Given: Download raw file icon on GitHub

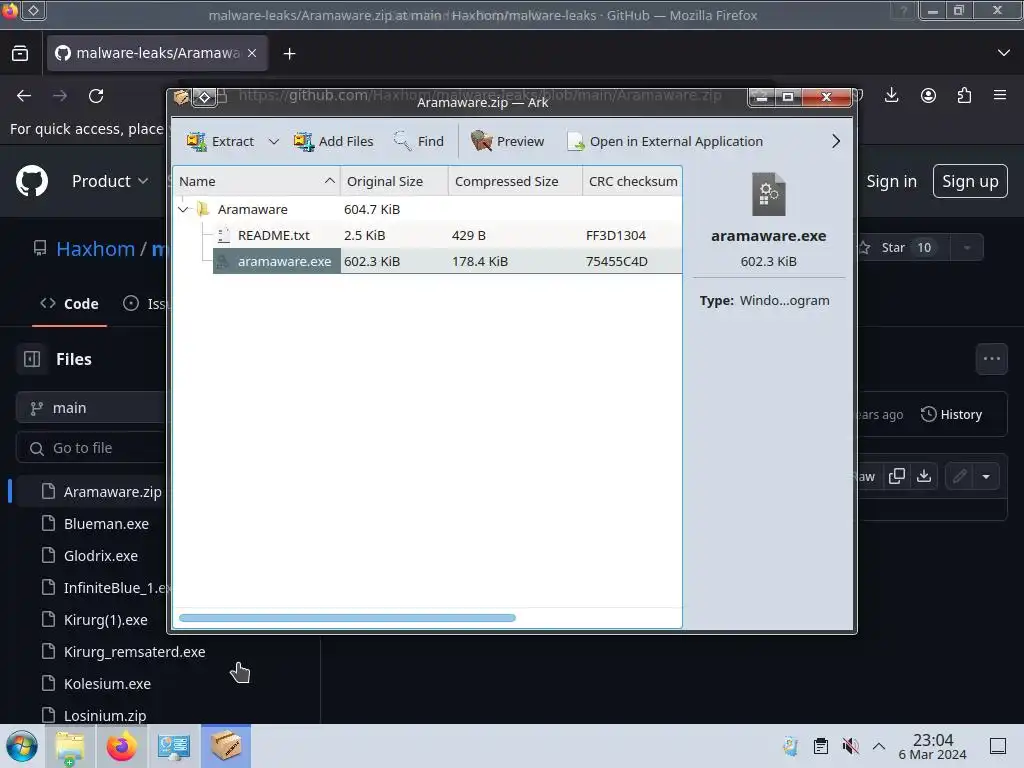Looking at the screenshot, I should (x=923, y=476).
